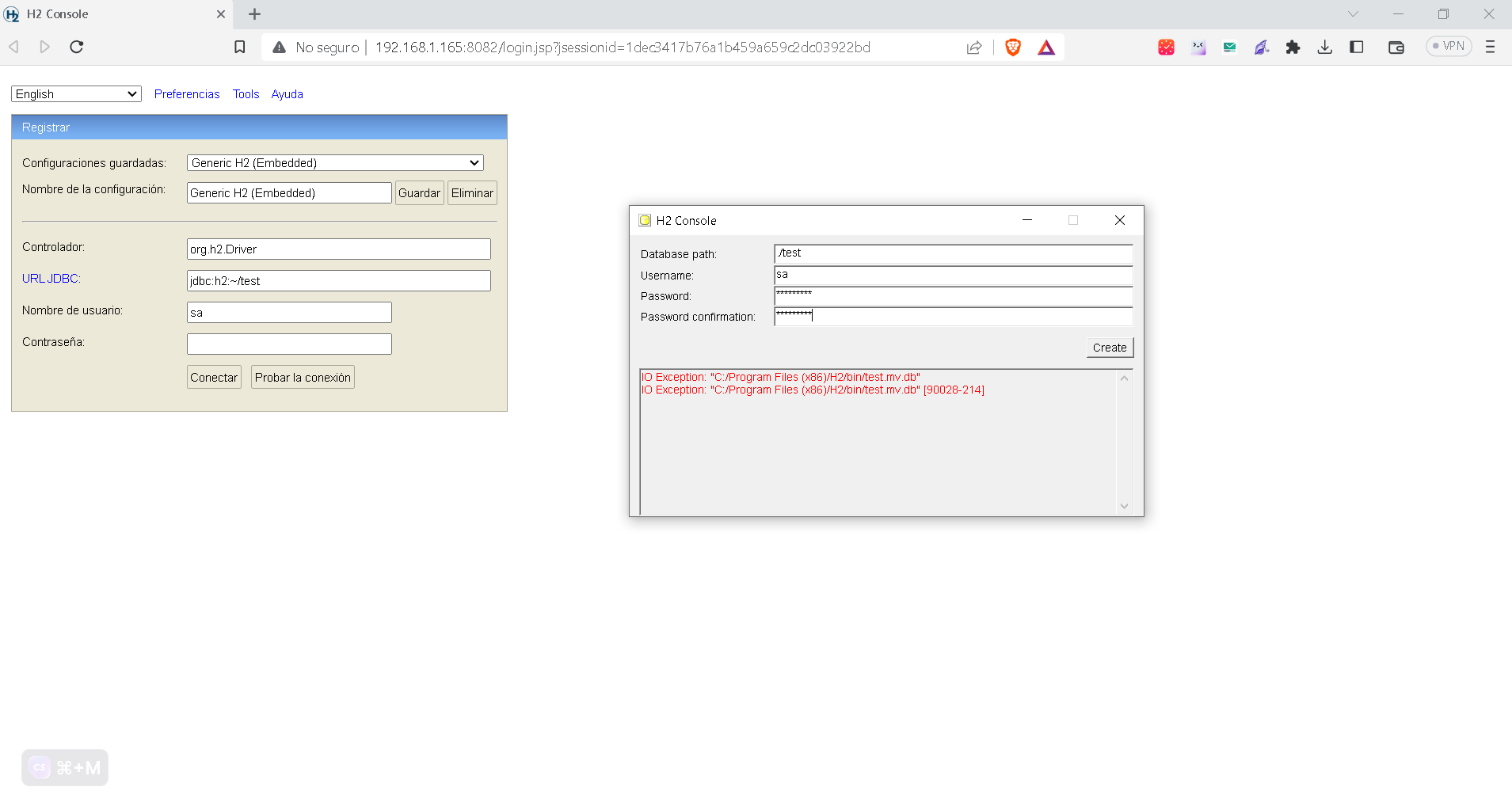1512x810 pixels.
Task: Click the IO Exception line ending in [90028-214]
Action: coord(813,390)
